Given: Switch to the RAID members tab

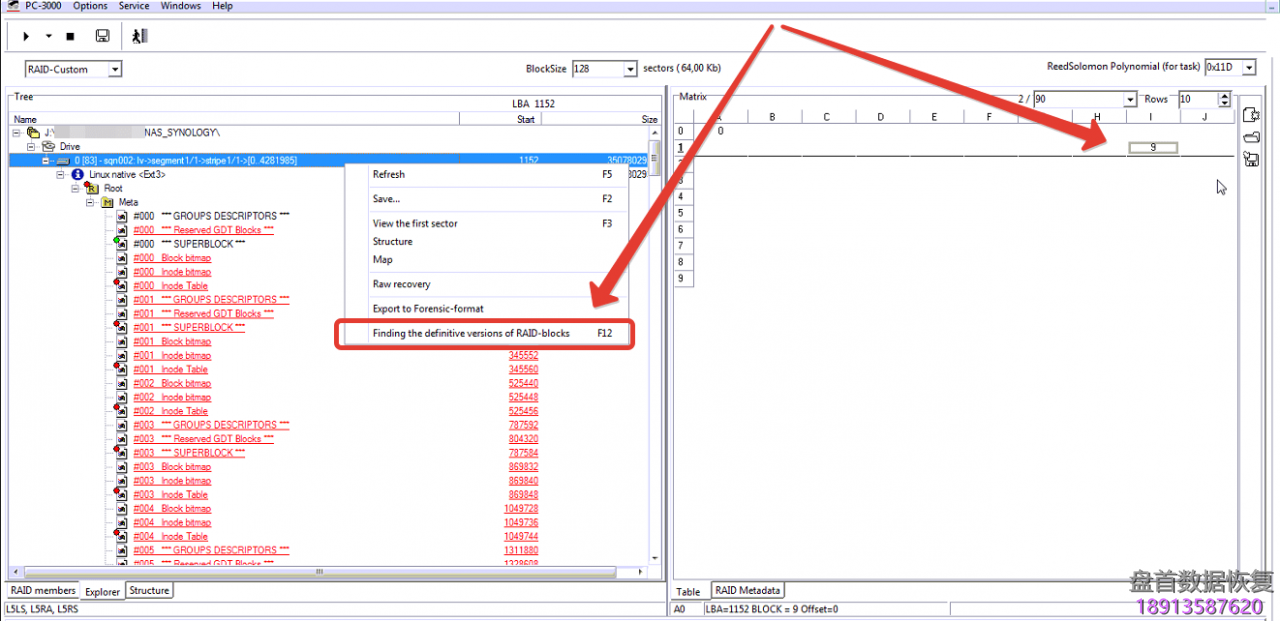Looking at the screenshot, I should [x=43, y=591].
